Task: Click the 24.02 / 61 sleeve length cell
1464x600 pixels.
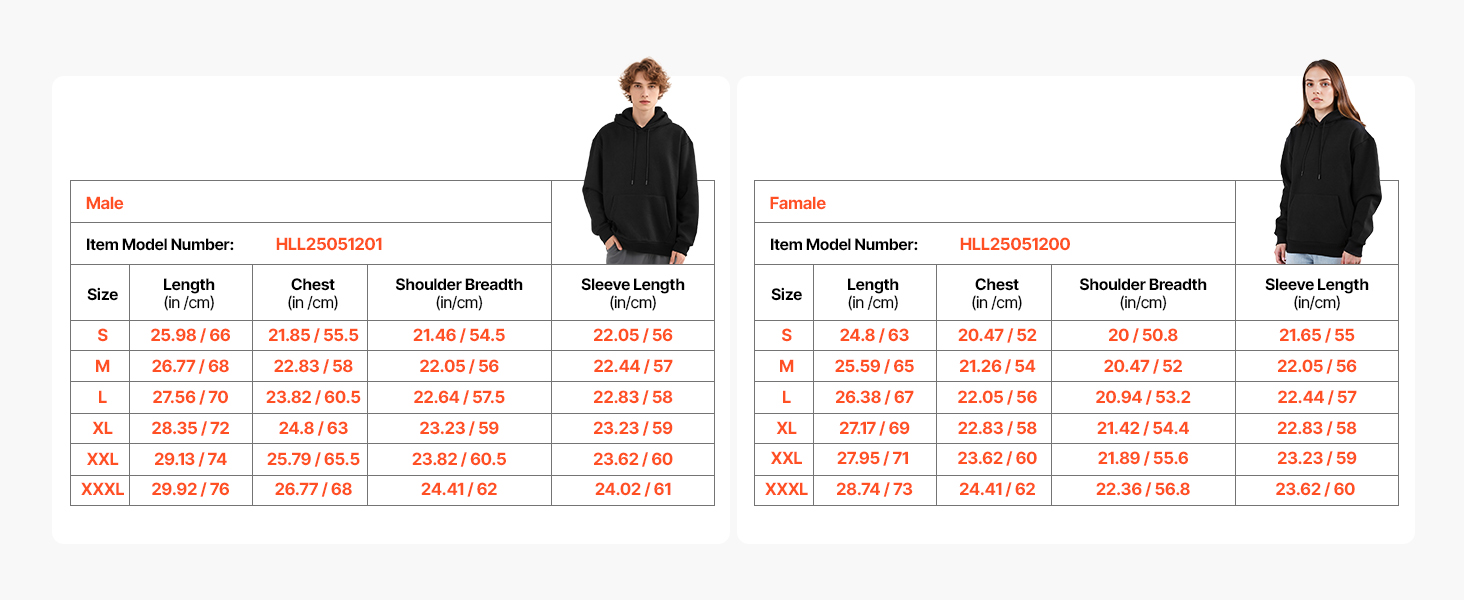Action: click(632, 490)
